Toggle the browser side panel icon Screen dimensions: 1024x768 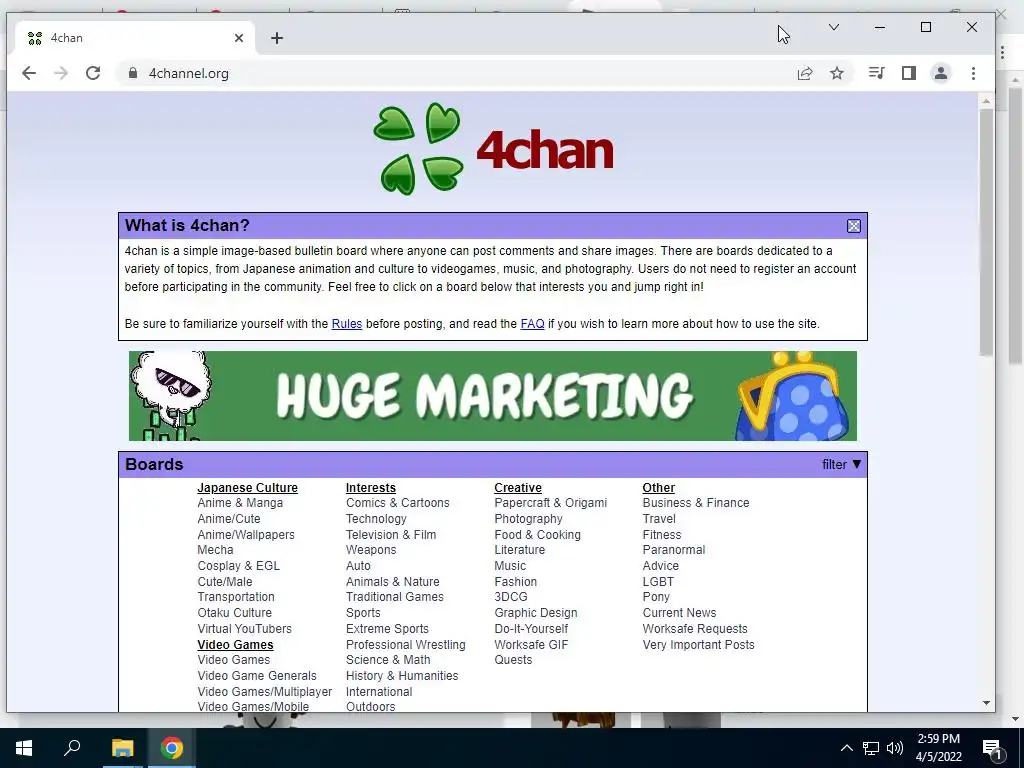pyautogui.click(x=908, y=73)
